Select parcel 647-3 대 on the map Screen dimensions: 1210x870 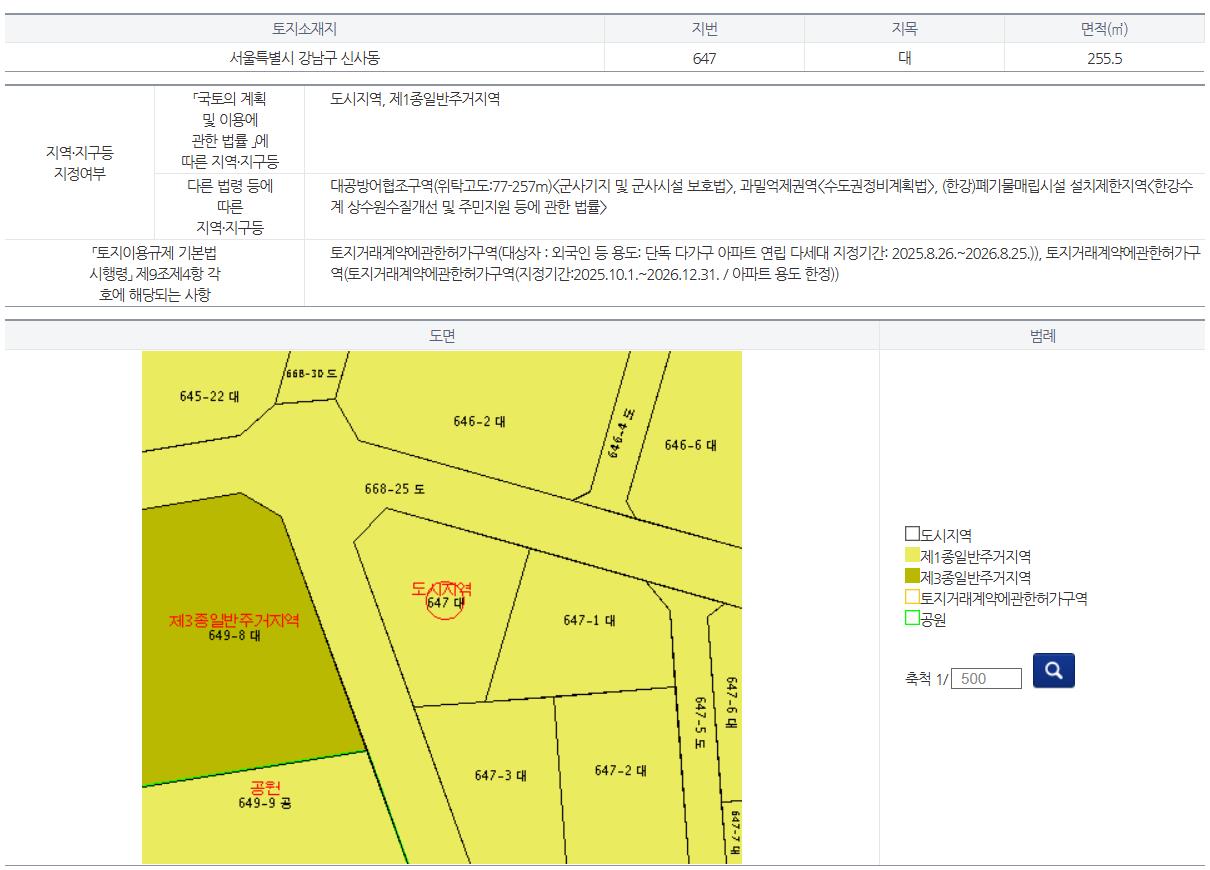pyautogui.click(x=500, y=776)
